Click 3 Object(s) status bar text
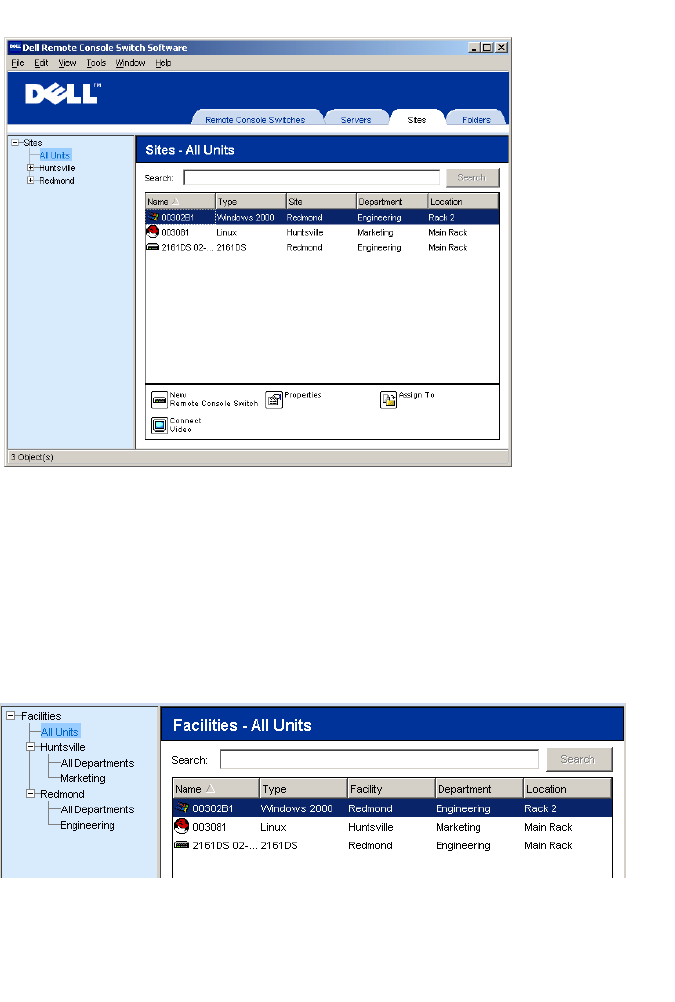This screenshot has width=675, height=1002. coord(32,457)
